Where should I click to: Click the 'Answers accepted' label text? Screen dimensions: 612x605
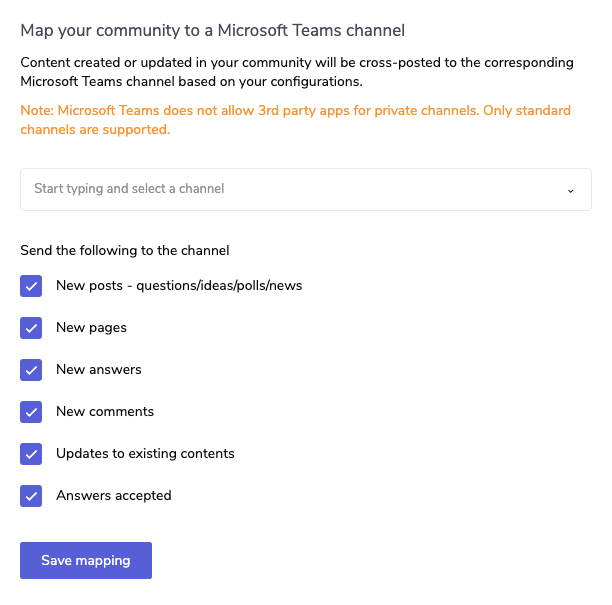coord(114,496)
